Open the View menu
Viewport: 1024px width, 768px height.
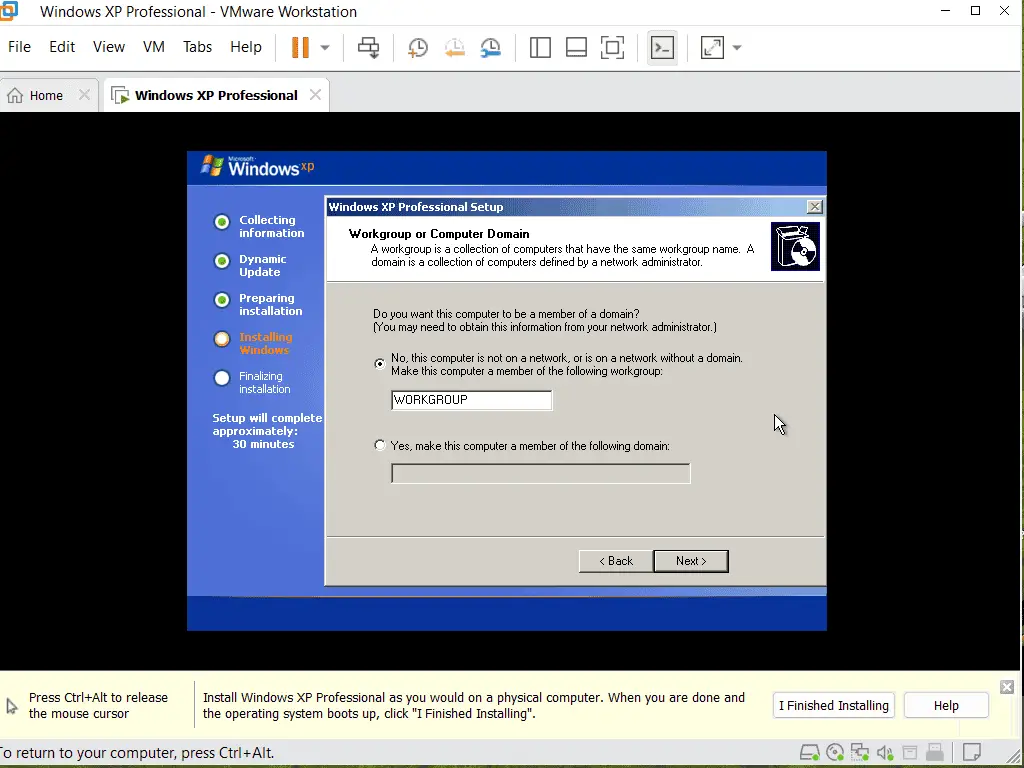click(108, 47)
